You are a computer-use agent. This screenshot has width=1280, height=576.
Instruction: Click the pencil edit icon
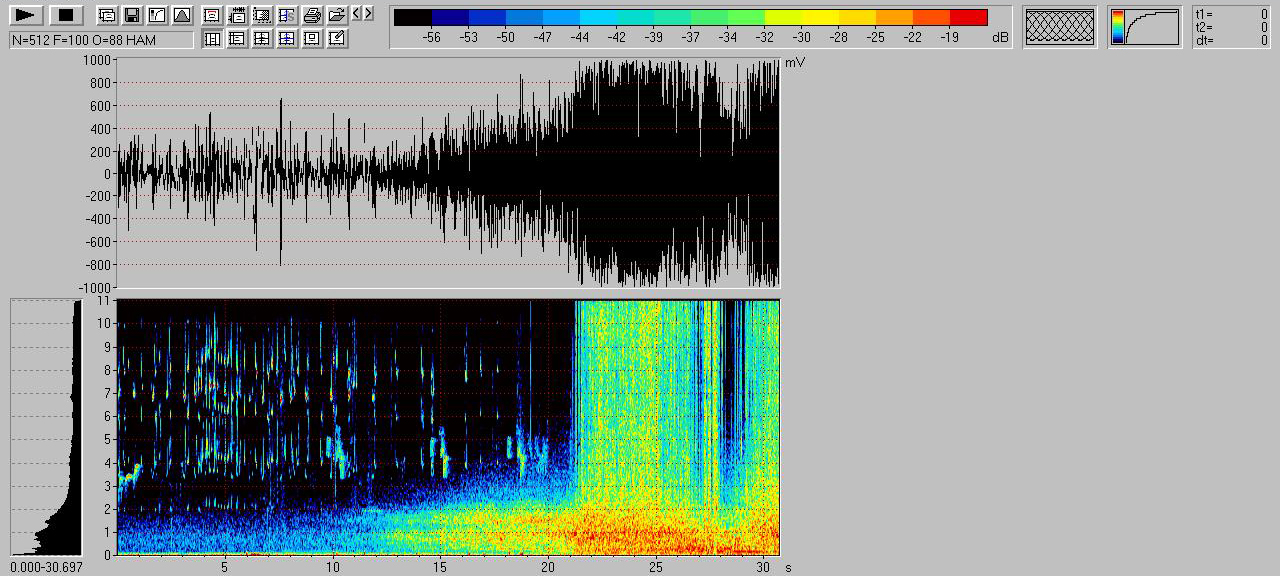point(337,38)
